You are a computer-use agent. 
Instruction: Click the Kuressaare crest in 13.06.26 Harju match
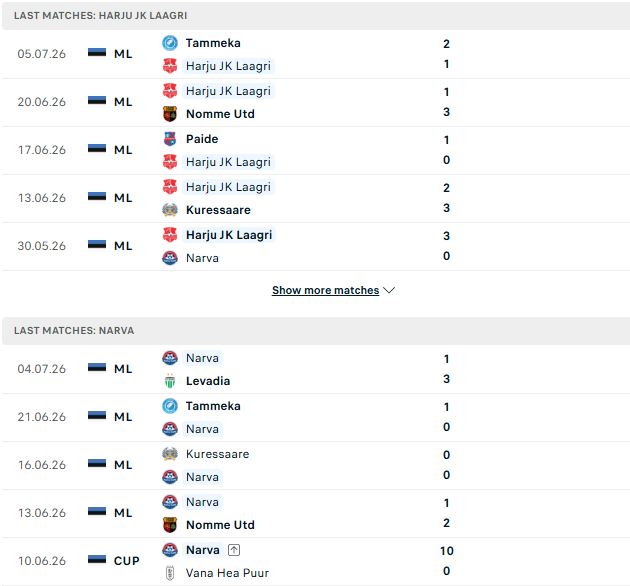point(170,210)
